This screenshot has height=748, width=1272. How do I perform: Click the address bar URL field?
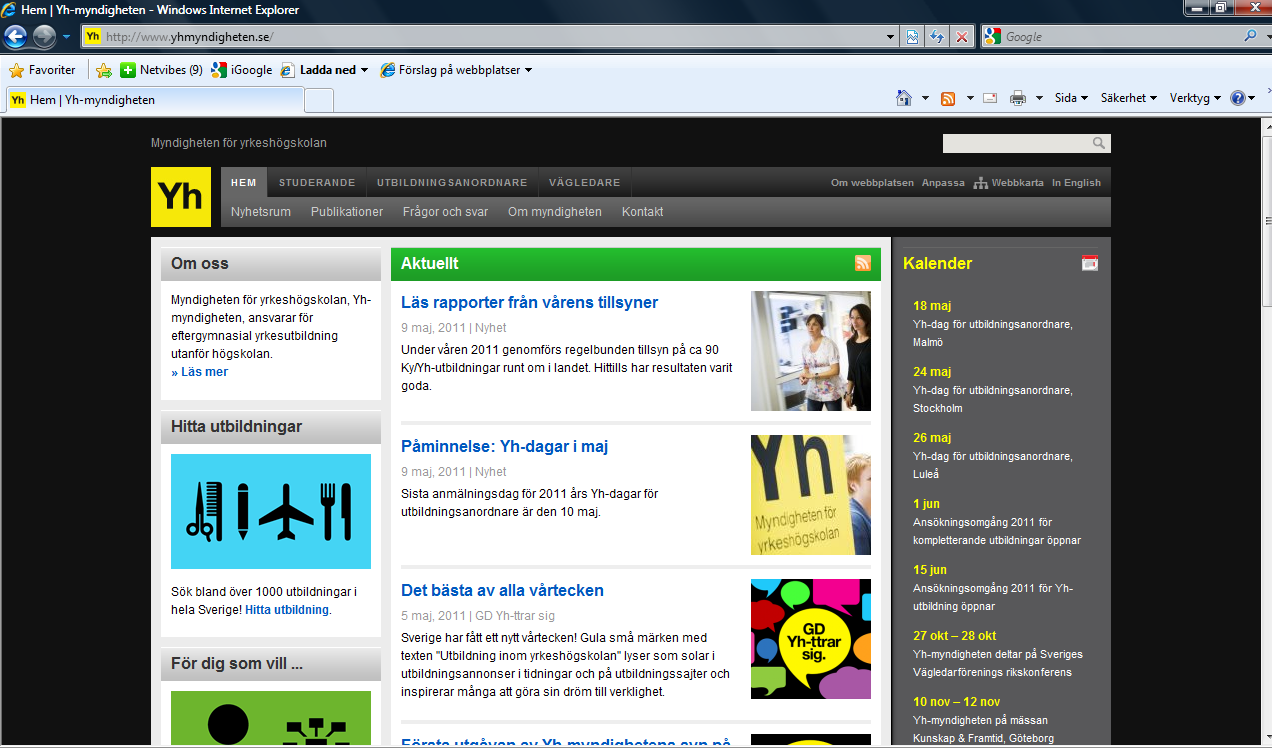pos(490,37)
